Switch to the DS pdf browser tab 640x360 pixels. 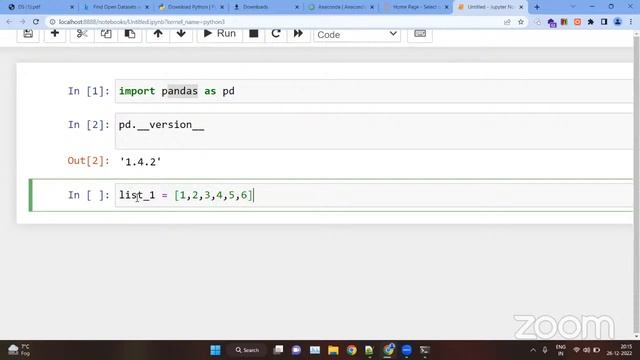40,7
